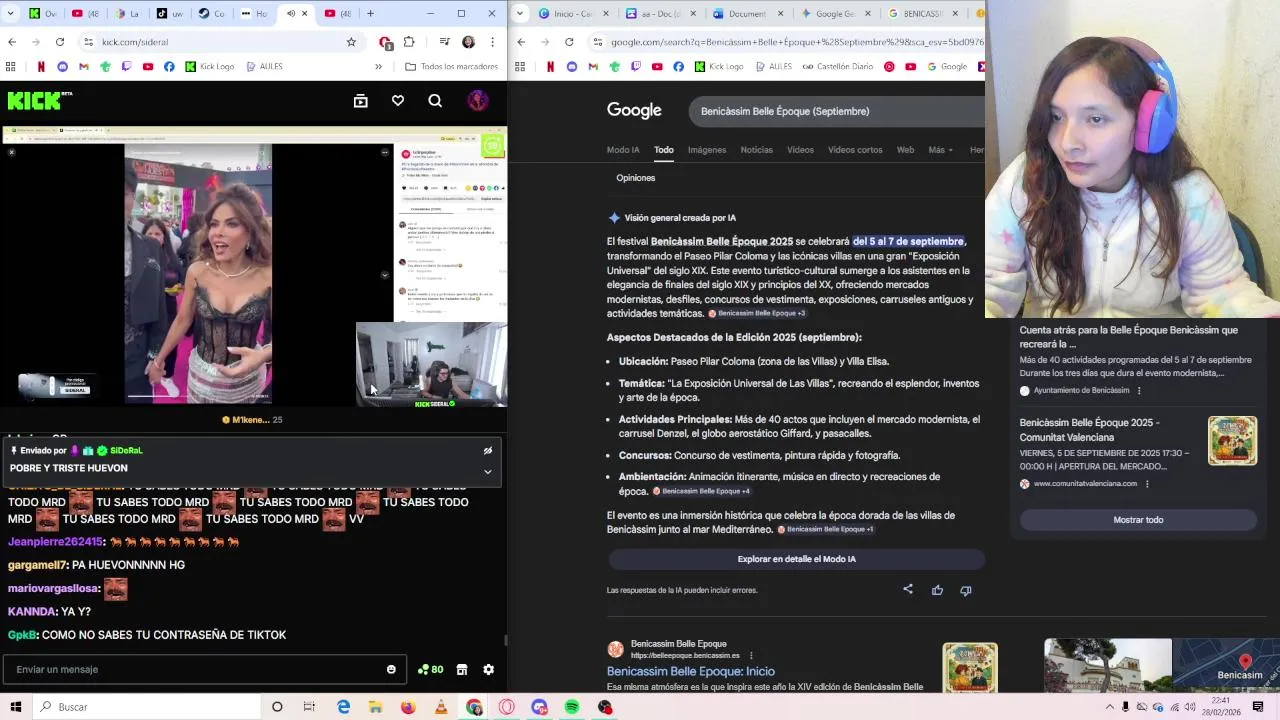Open Todos los marcadores folder
This screenshot has width=1280, height=720.
pos(451,67)
